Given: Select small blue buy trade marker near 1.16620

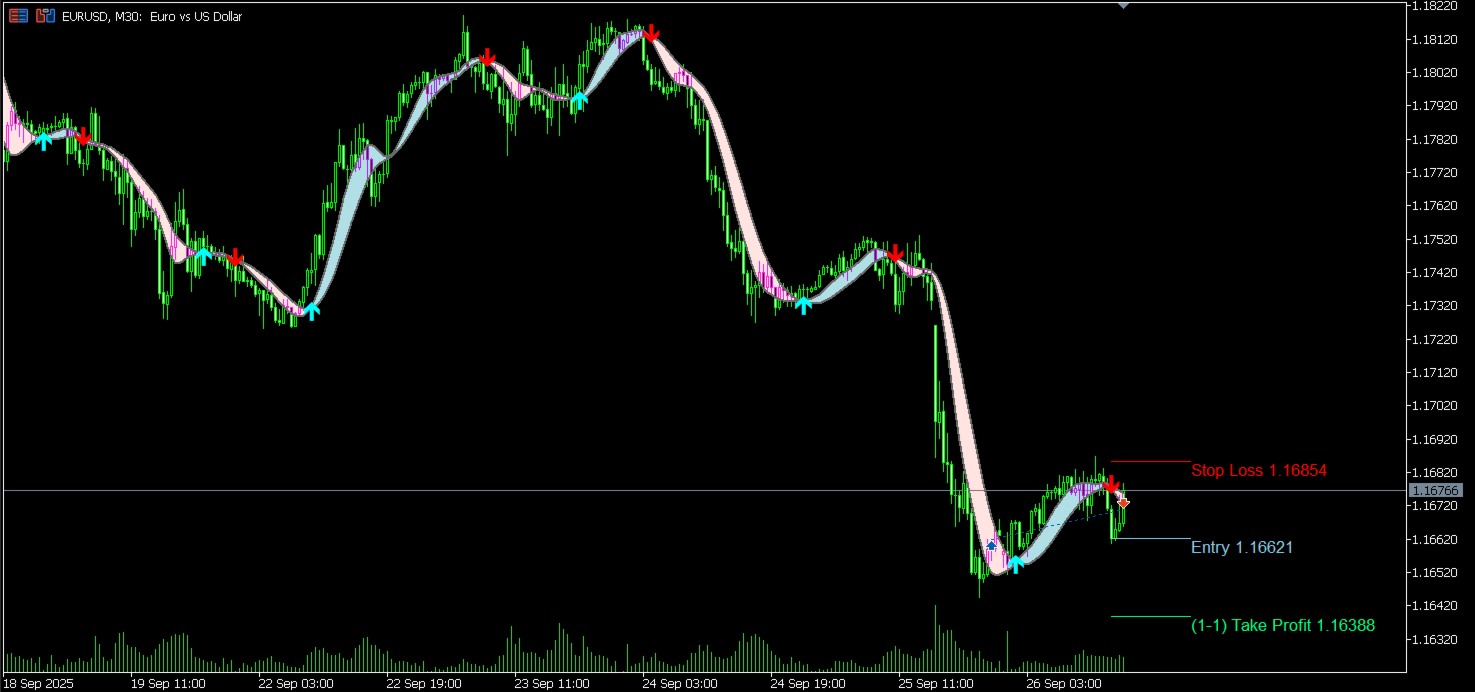Looking at the screenshot, I should click(x=991, y=545).
